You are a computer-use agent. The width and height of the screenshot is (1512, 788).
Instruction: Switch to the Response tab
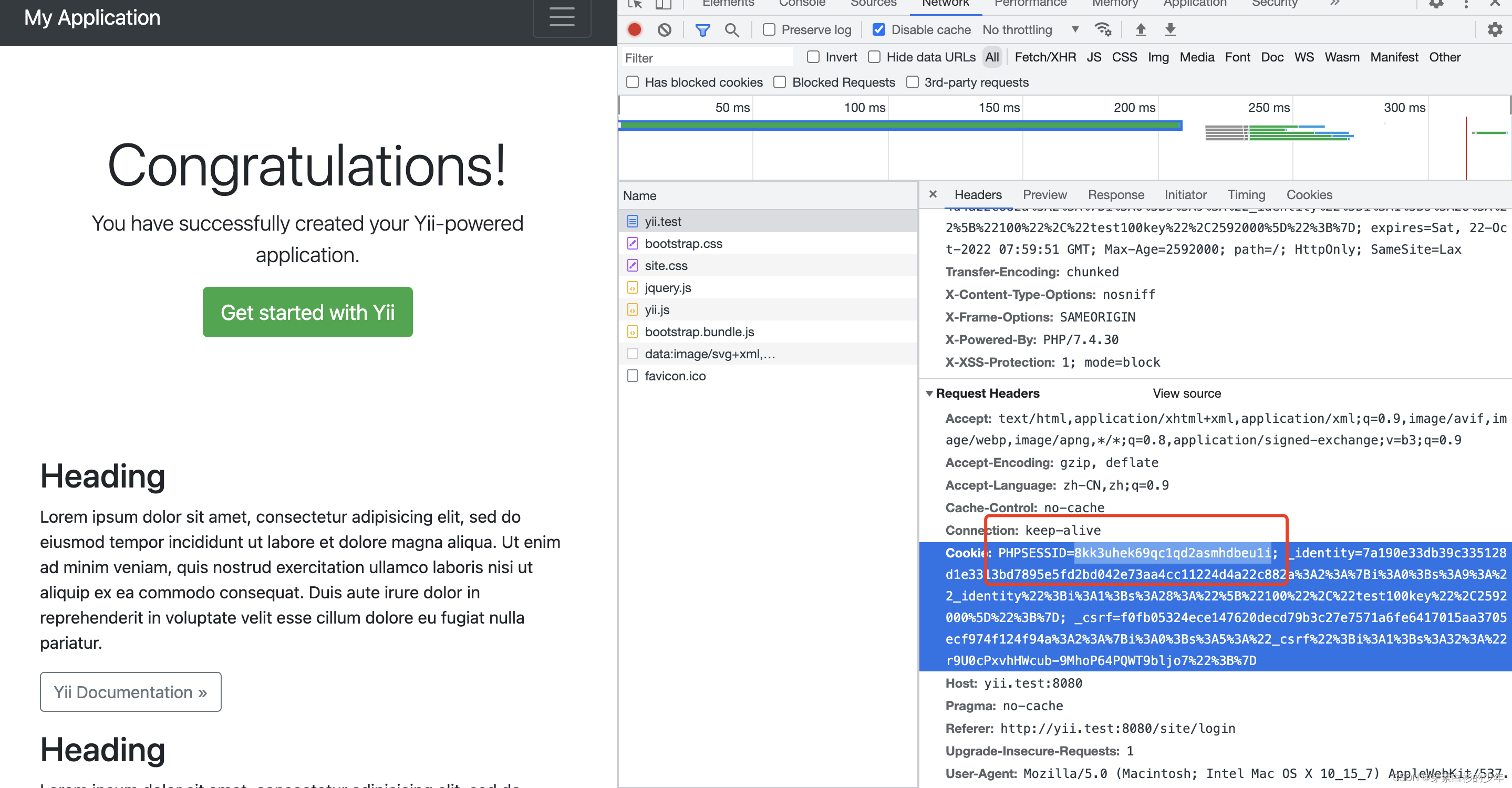tap(1116, 194)
